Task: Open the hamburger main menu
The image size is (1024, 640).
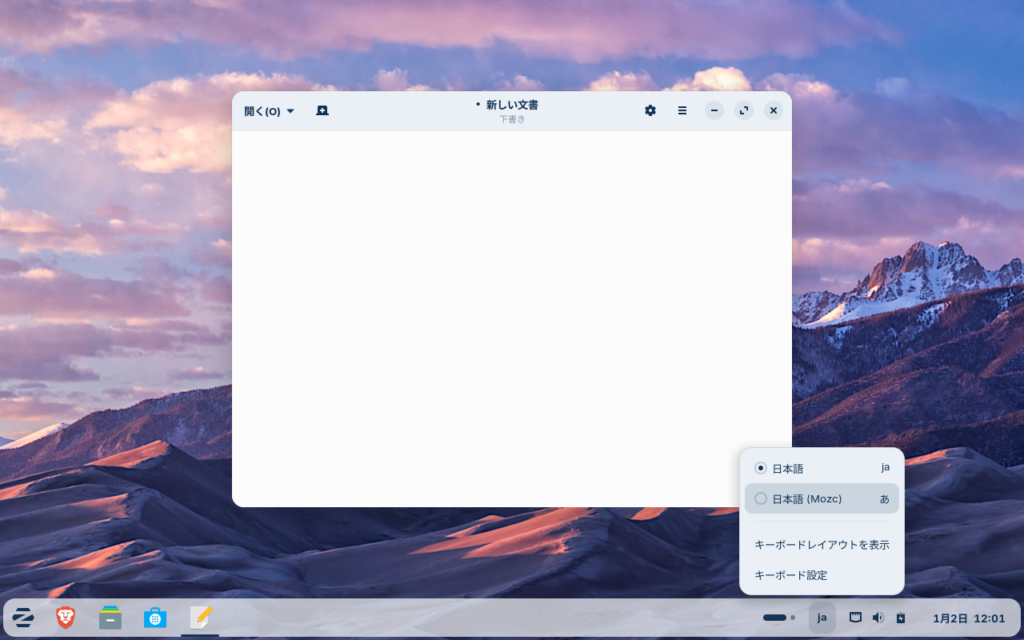Action: [682, 111]
